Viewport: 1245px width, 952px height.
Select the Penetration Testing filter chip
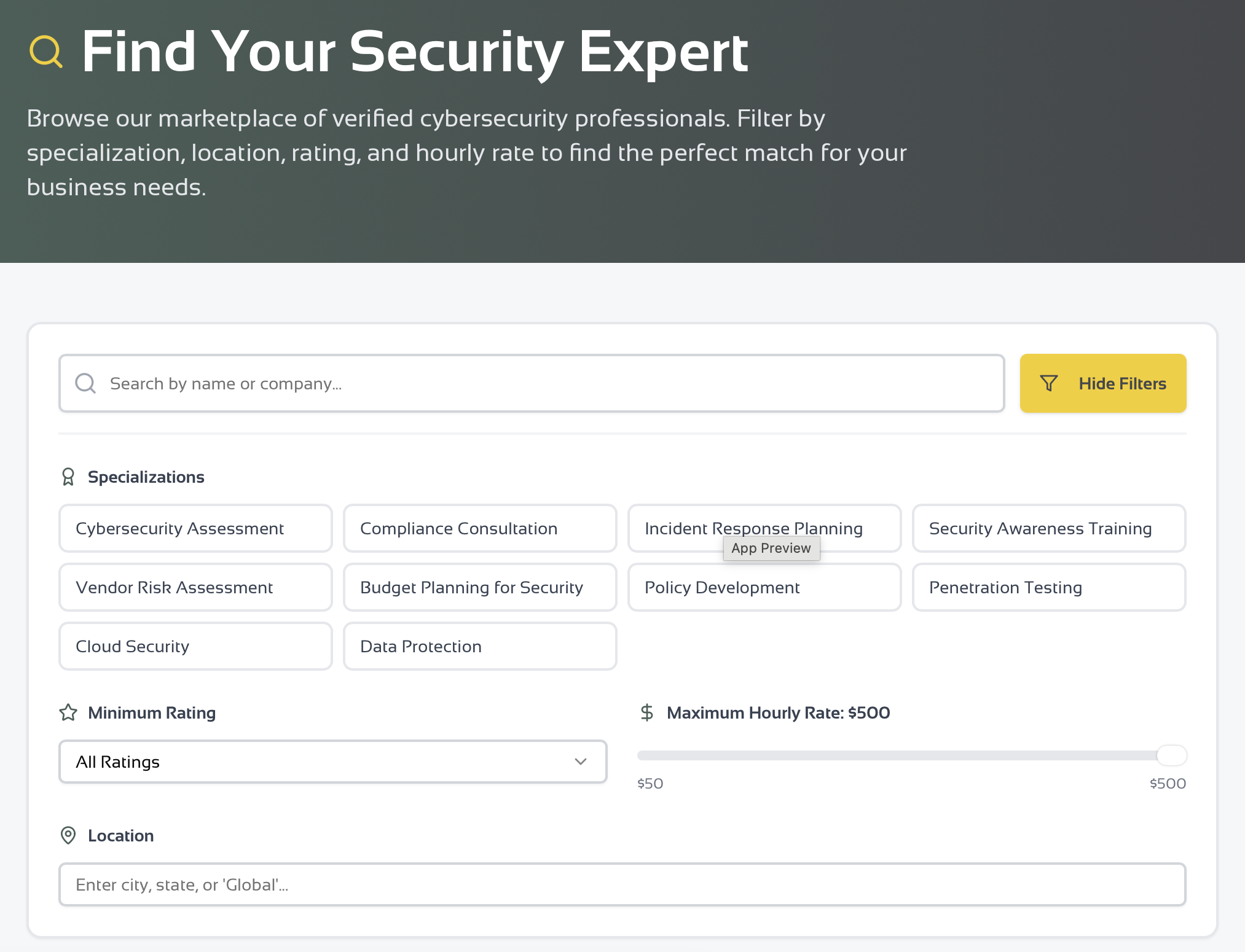click(x=1049, y=587)
